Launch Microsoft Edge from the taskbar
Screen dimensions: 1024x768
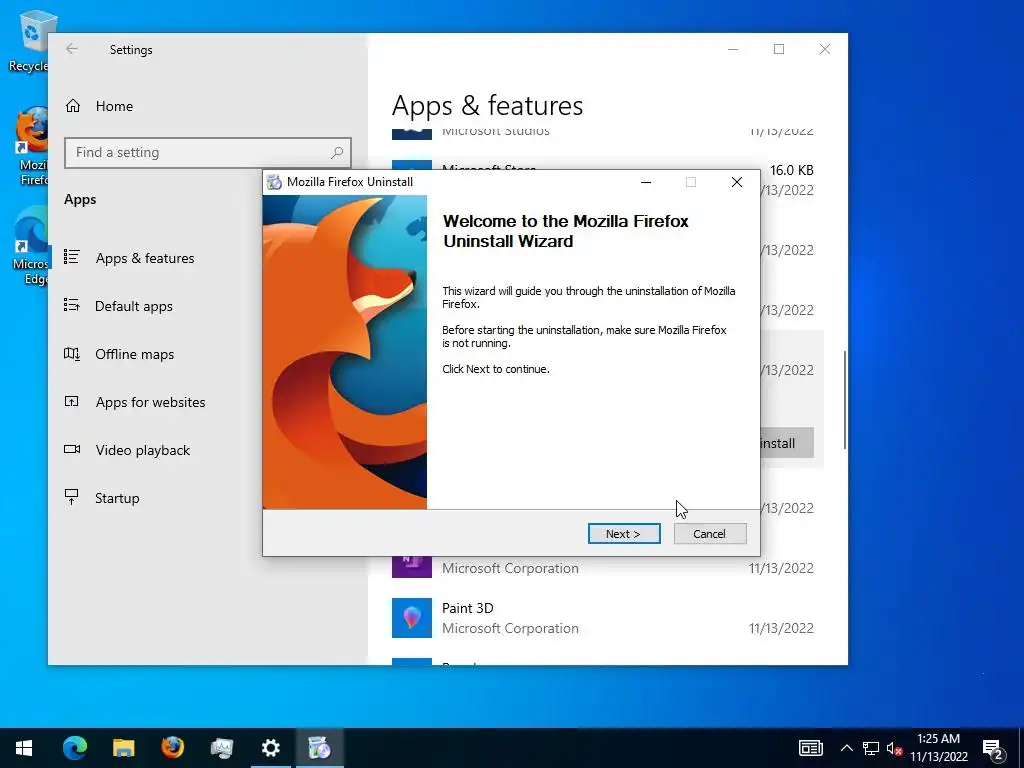(x=74, y=748)
